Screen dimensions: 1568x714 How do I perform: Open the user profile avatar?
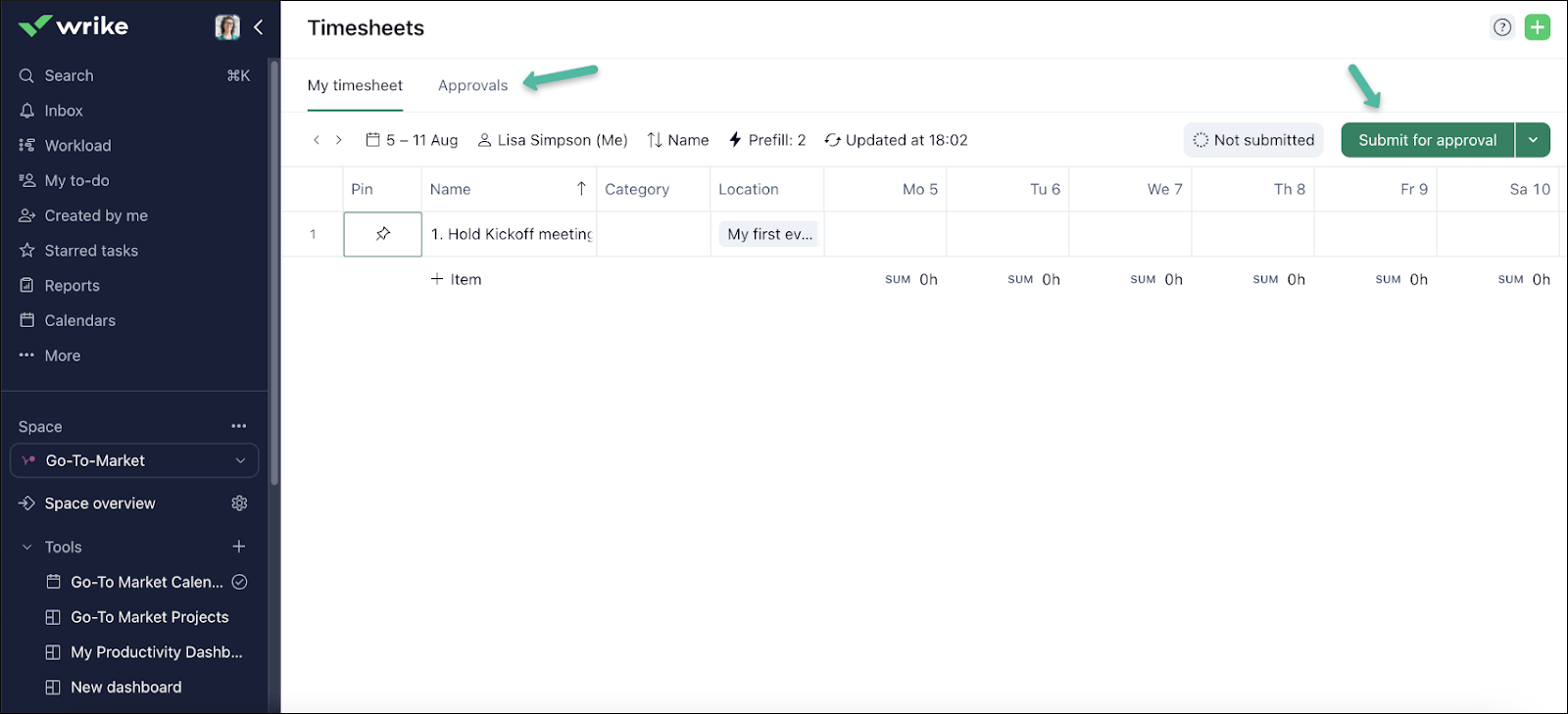(227, 27)
